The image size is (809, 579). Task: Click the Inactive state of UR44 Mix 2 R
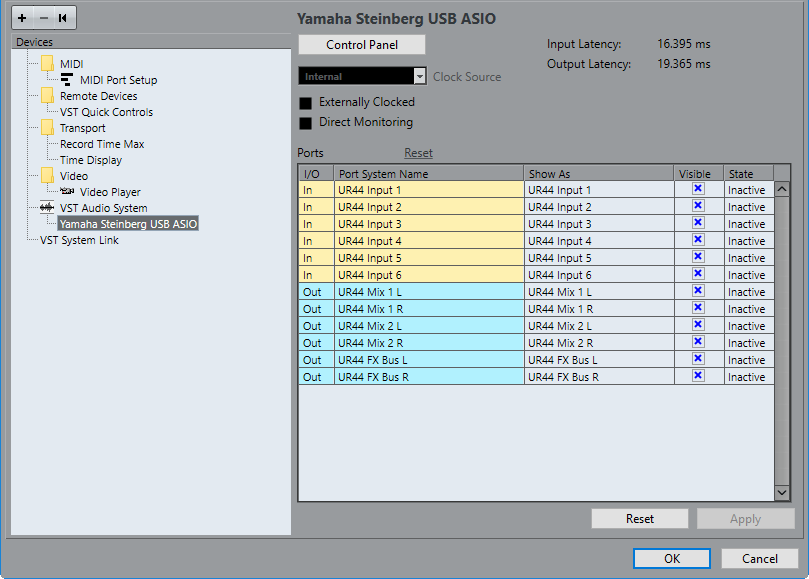point(747,343)
